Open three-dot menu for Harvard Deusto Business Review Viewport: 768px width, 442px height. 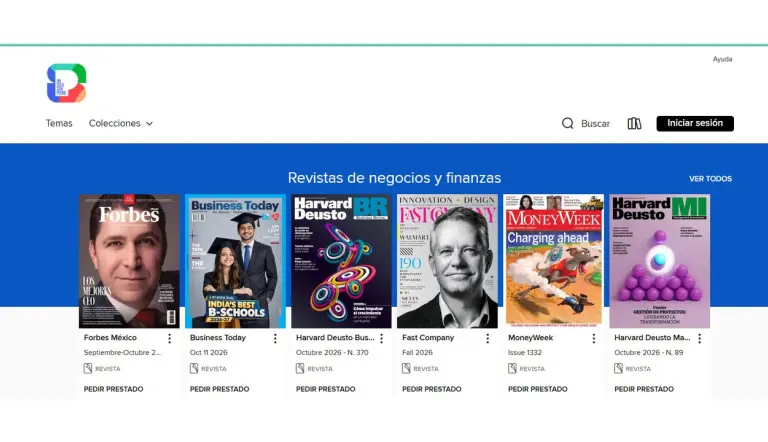pos(382,338)
